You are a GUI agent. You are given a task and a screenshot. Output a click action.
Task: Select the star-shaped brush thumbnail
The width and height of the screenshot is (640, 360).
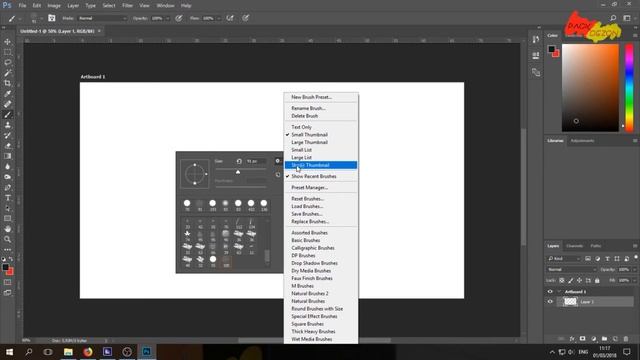coord(187,233)
